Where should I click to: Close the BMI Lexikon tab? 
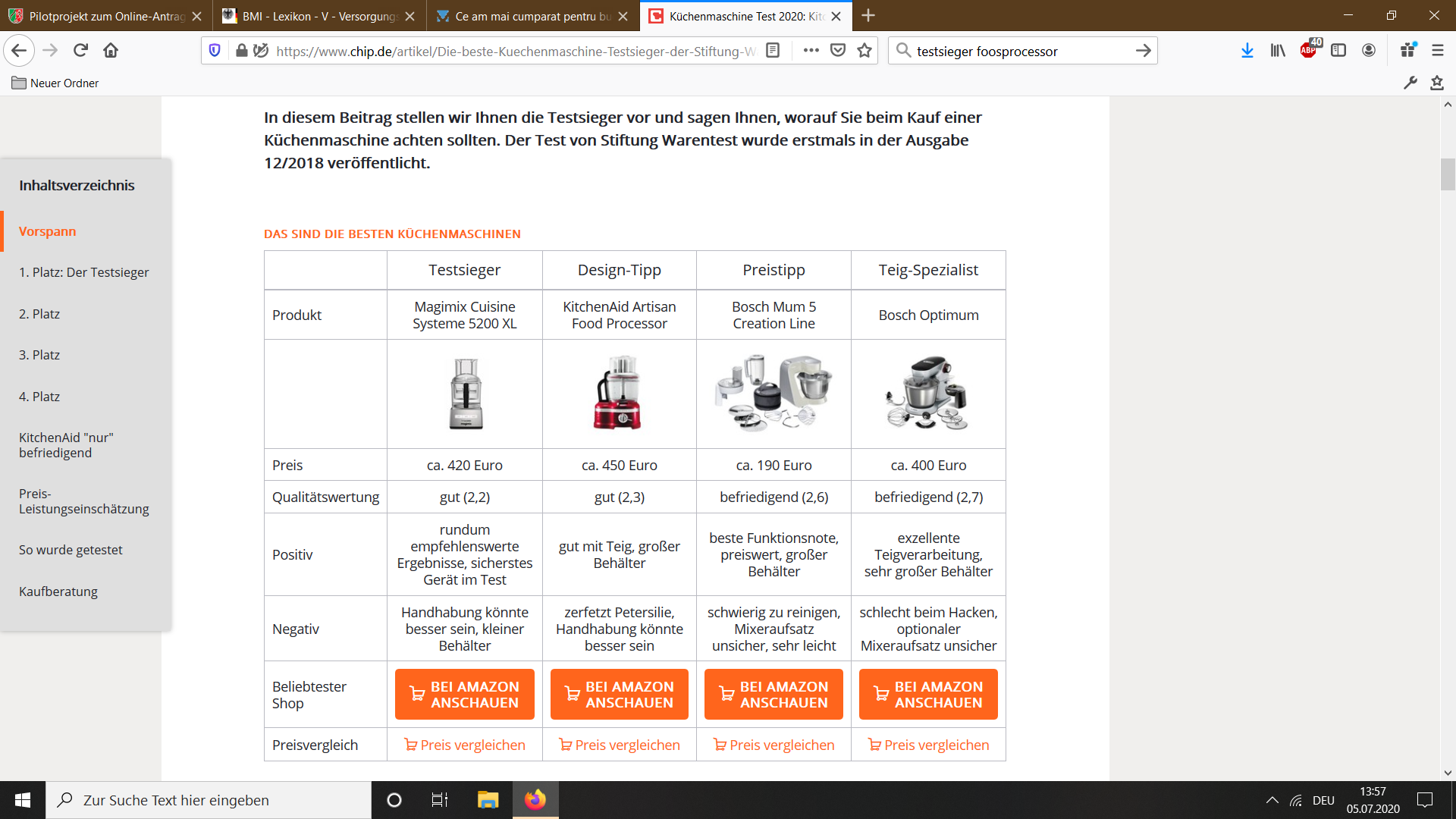tap(410, 16)
